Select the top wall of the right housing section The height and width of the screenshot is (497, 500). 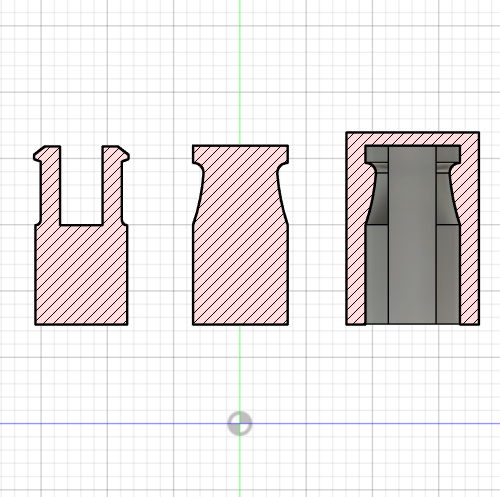(x=413, y=138)
